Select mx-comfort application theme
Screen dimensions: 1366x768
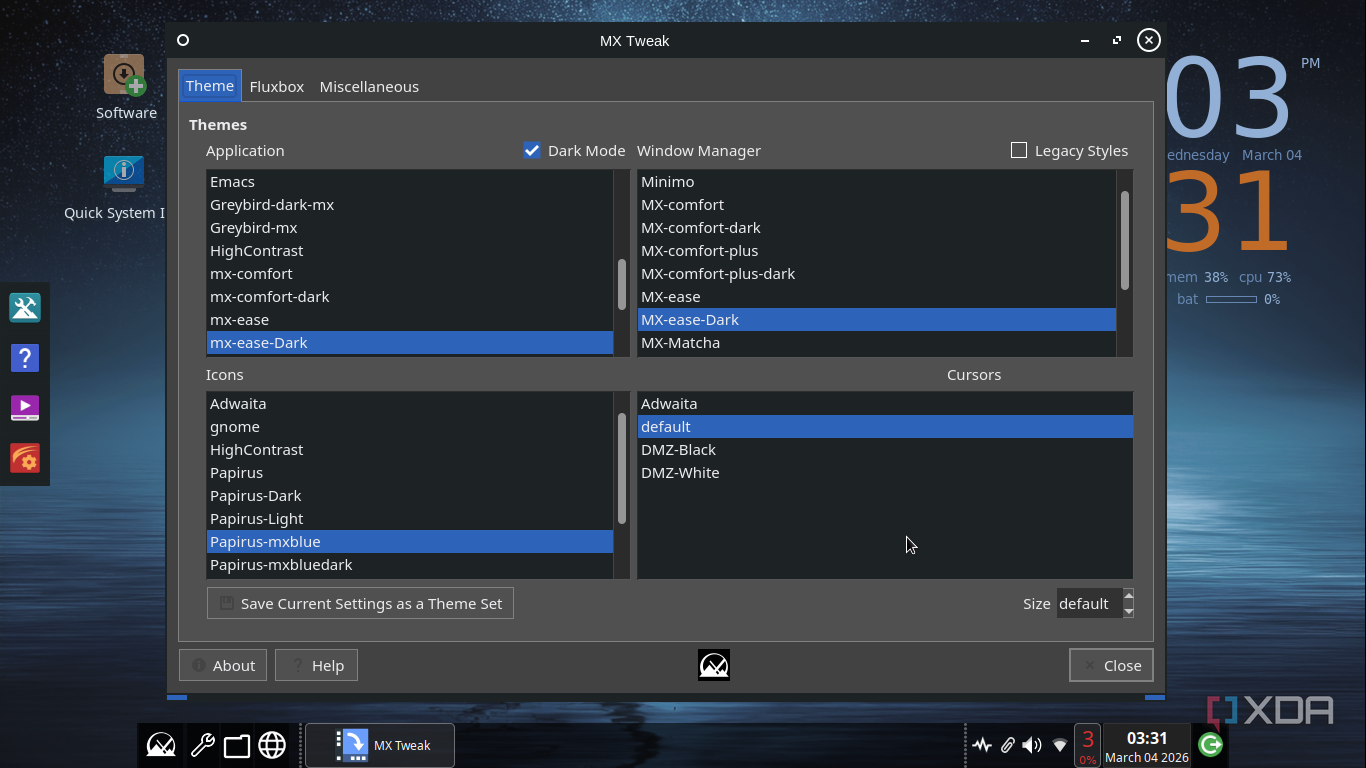click(x=410, y=274)
